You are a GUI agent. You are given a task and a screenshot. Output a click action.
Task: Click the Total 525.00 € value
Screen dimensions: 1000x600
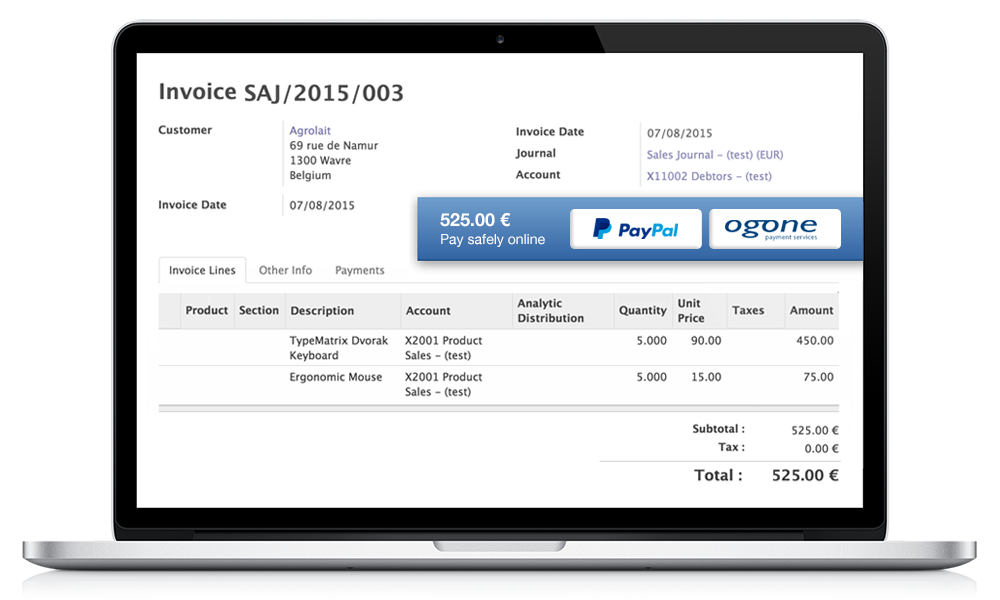click(x=805, y=476)
